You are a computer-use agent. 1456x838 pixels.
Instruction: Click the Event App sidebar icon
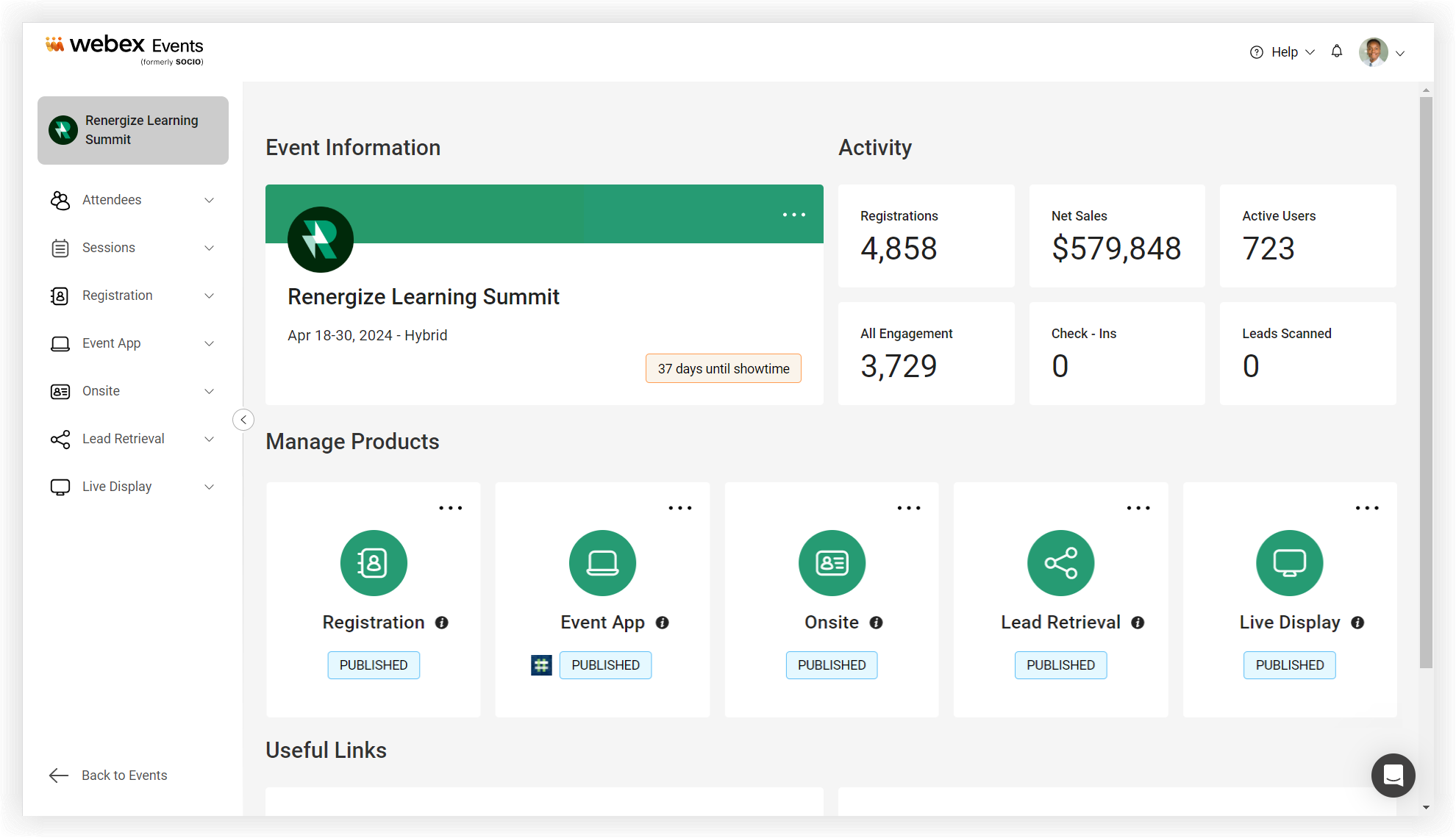60,343
